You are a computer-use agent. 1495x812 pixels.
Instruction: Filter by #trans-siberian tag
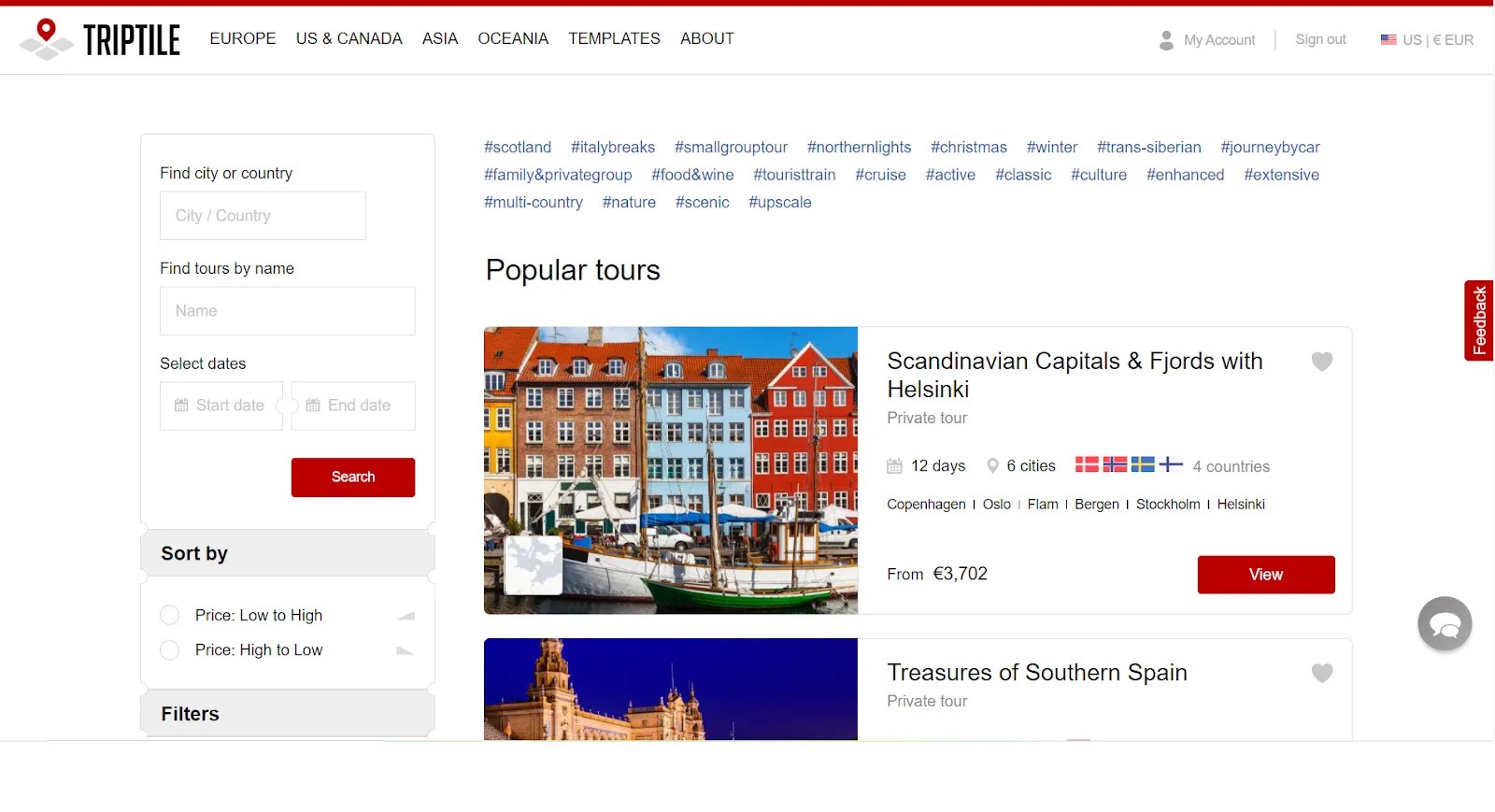click(1149, 148)
